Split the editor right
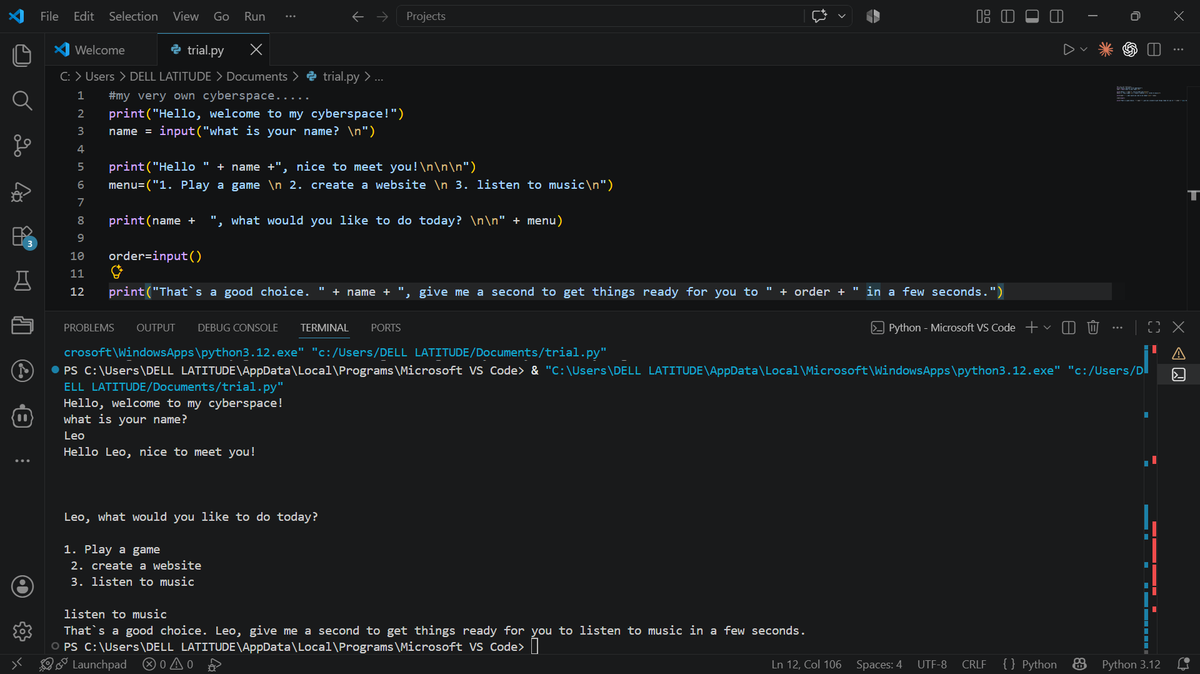The height and width of the screenshot is (674, 1200). click(1154, 49)
